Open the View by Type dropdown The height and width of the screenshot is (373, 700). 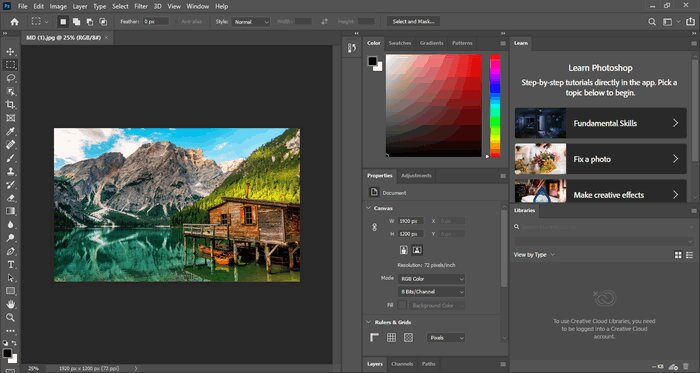534,255
